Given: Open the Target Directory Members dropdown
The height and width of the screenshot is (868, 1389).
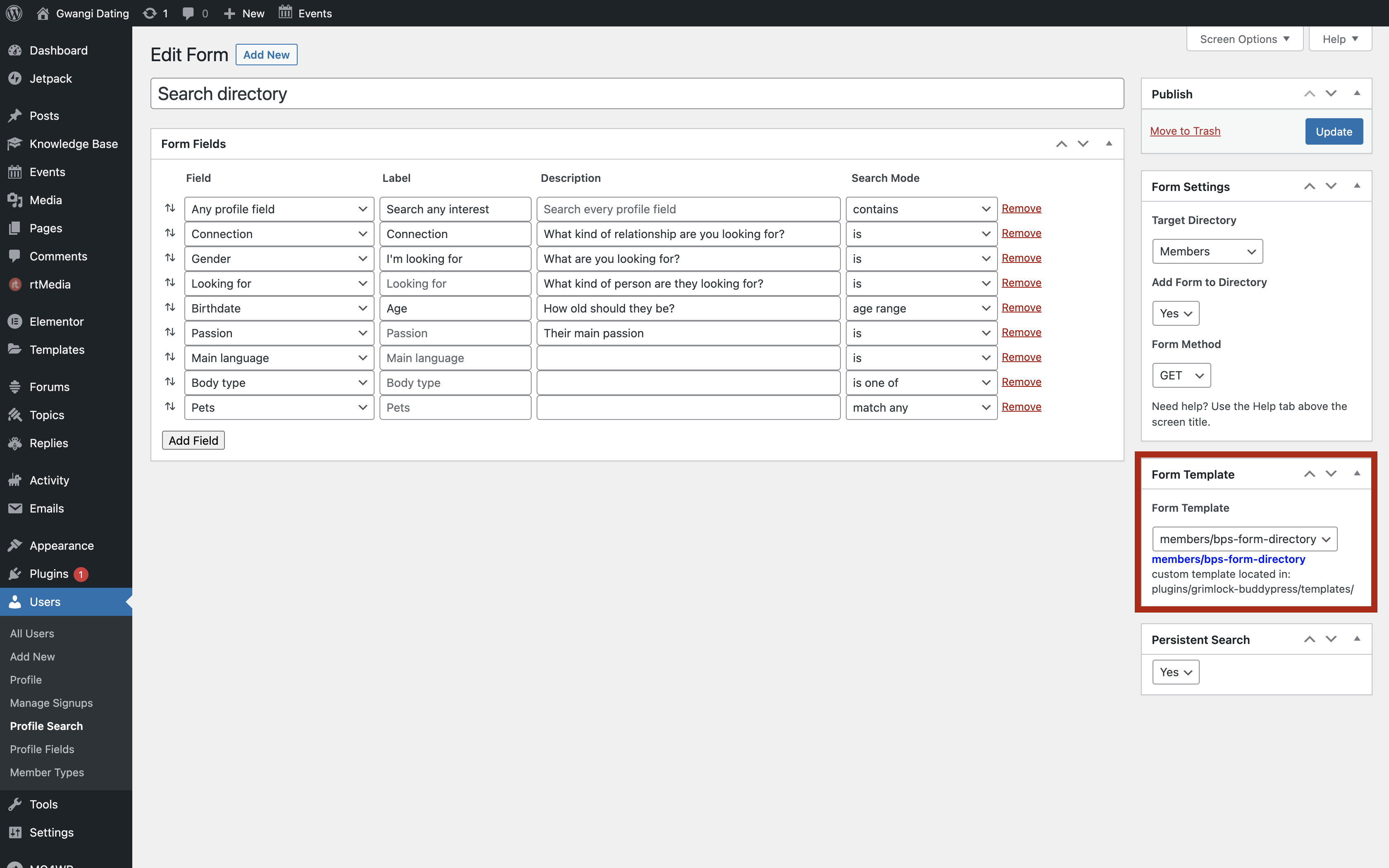Looking at the screenshot, I should click(x=1208, y=251).
